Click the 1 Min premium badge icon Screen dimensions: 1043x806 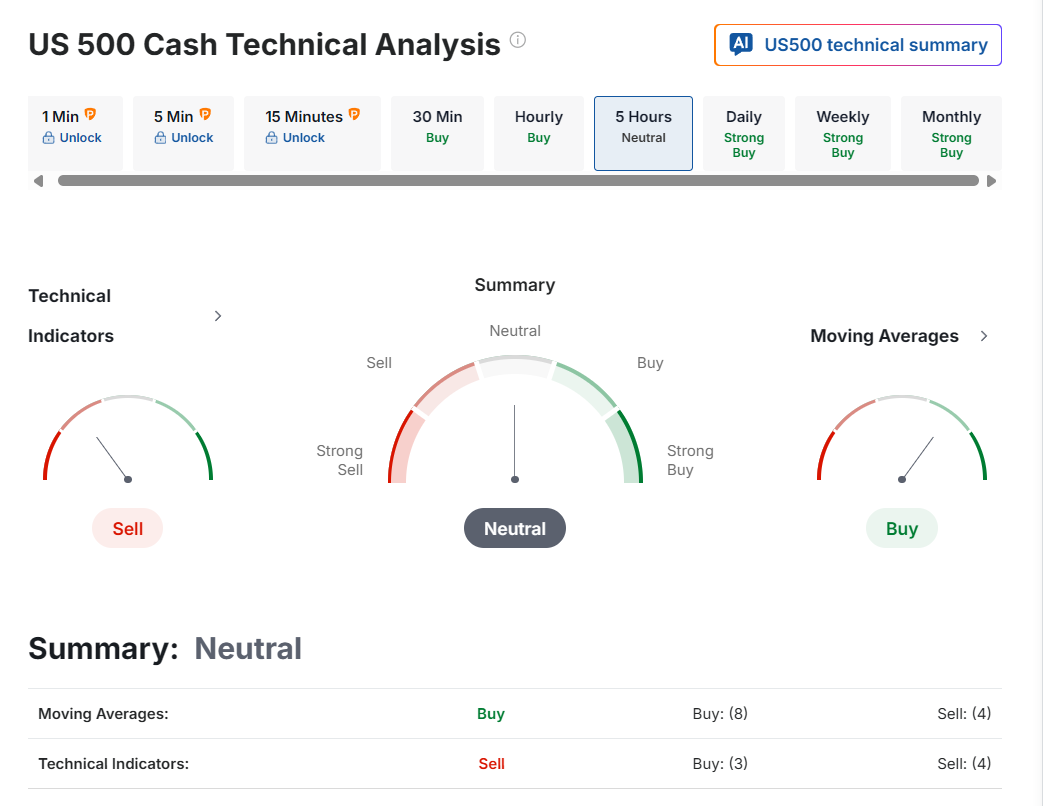pyautogui.click(x=91, y=115)
